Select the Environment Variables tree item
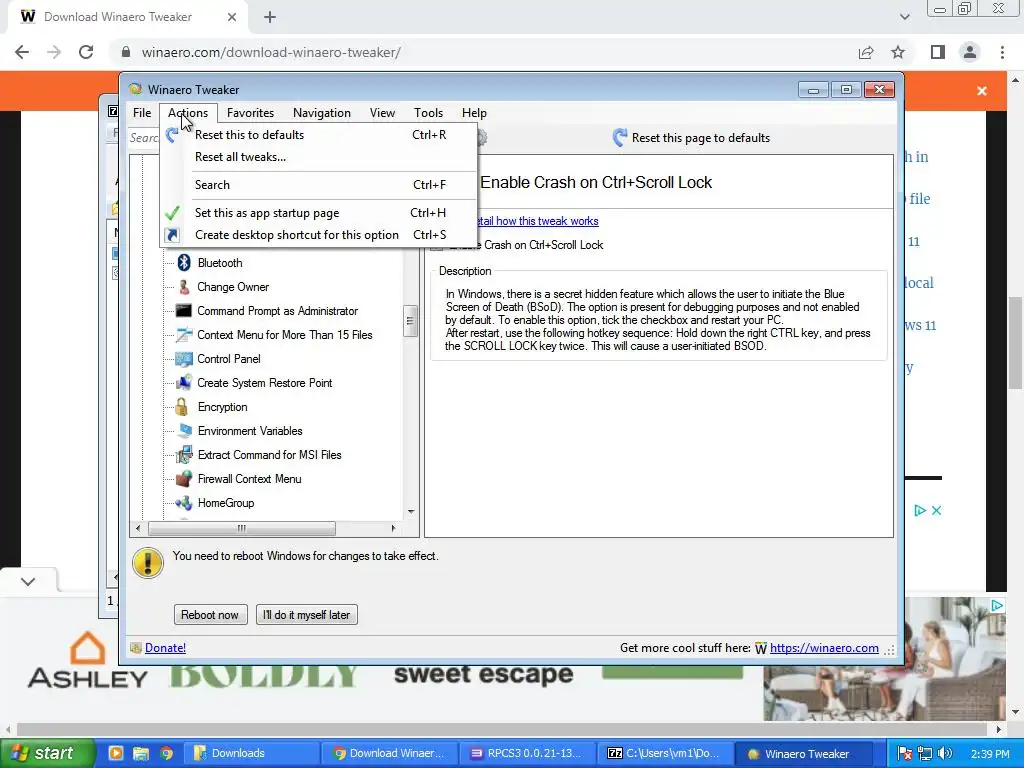The width and height of the screenshot is (1024, 768). pyautogui.click(x=250, y=430)
